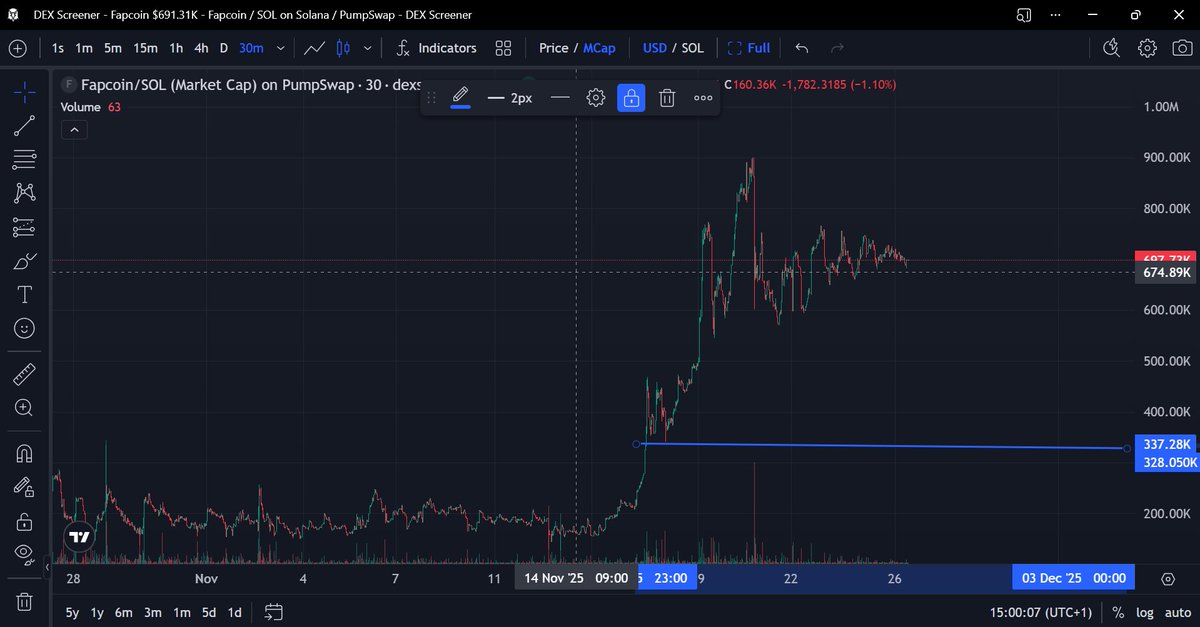Toggle hide all drawings eye icon
Image resolution: width=1200 pixels, height=627 pixels.
click(24, 554)
